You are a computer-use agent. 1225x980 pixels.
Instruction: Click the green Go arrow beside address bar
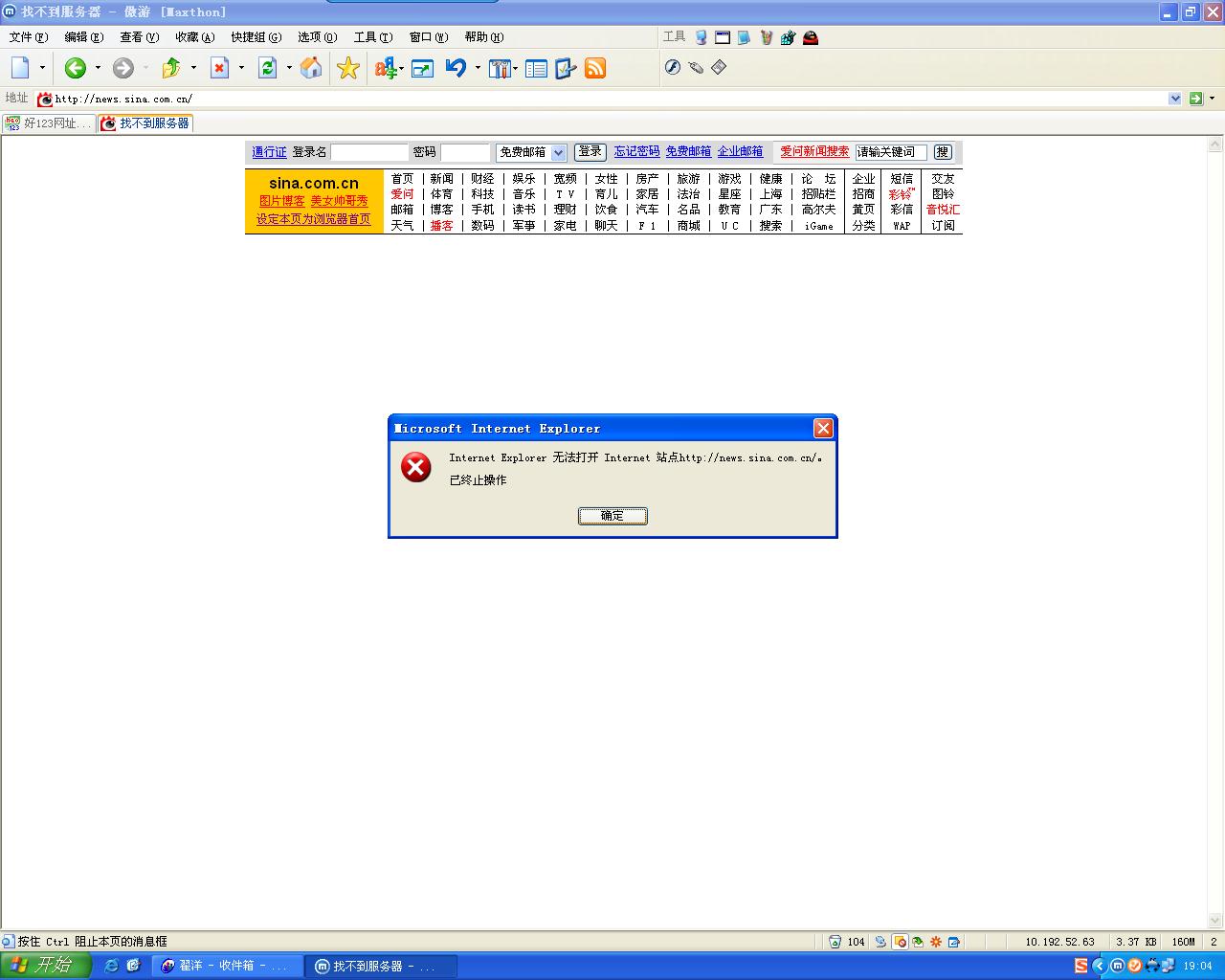tap(1195, 99)
